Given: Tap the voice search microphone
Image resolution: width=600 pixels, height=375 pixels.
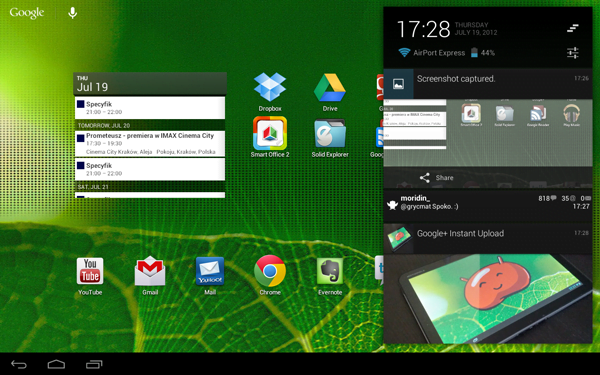Looking at the screenshot, I should click(72, 13).
